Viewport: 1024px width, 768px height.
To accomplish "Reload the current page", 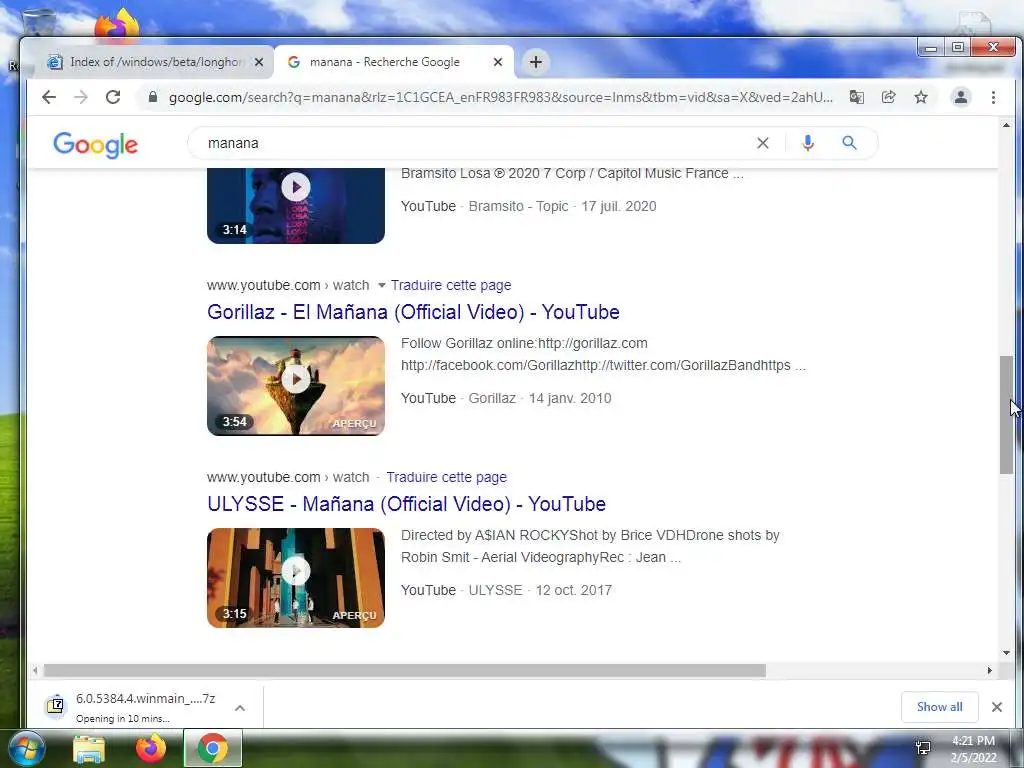I will coord(113,97).
